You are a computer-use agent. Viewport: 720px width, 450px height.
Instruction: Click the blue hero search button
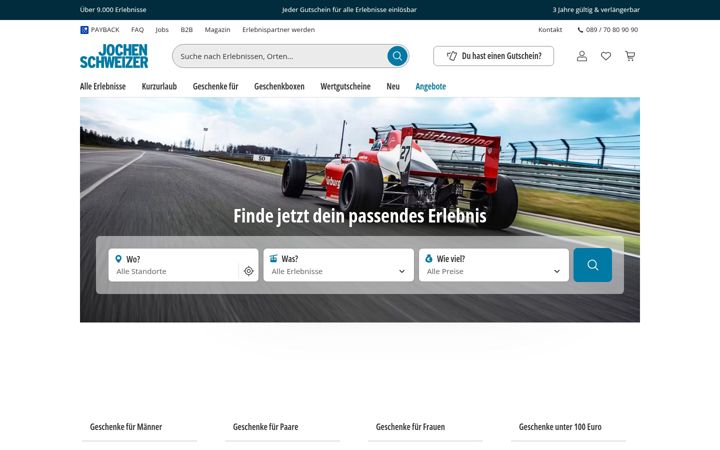click(592, 265)
